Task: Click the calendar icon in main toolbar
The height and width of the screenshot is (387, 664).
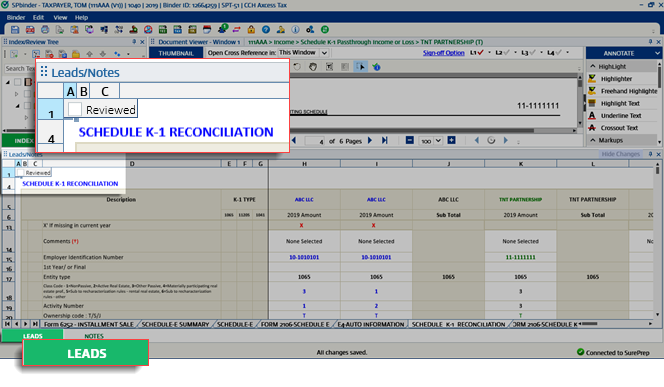Action: point(207,30)
